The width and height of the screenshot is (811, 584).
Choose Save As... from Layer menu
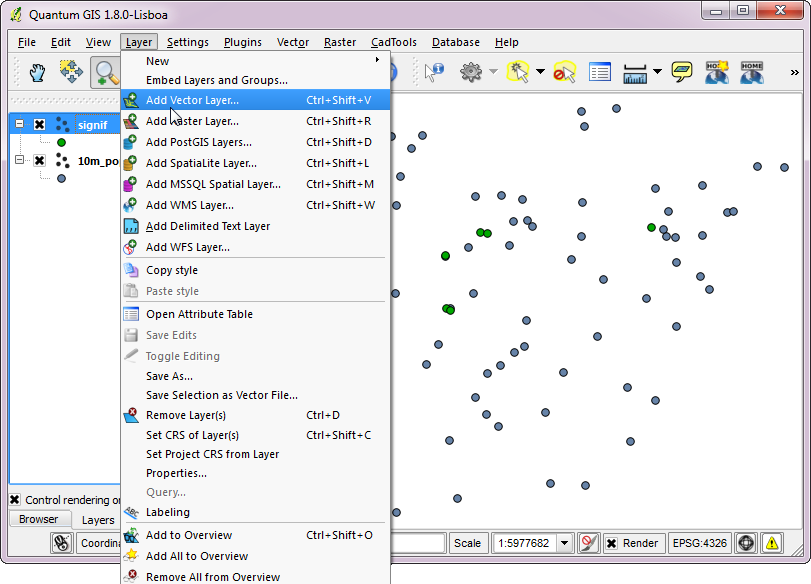256,376
